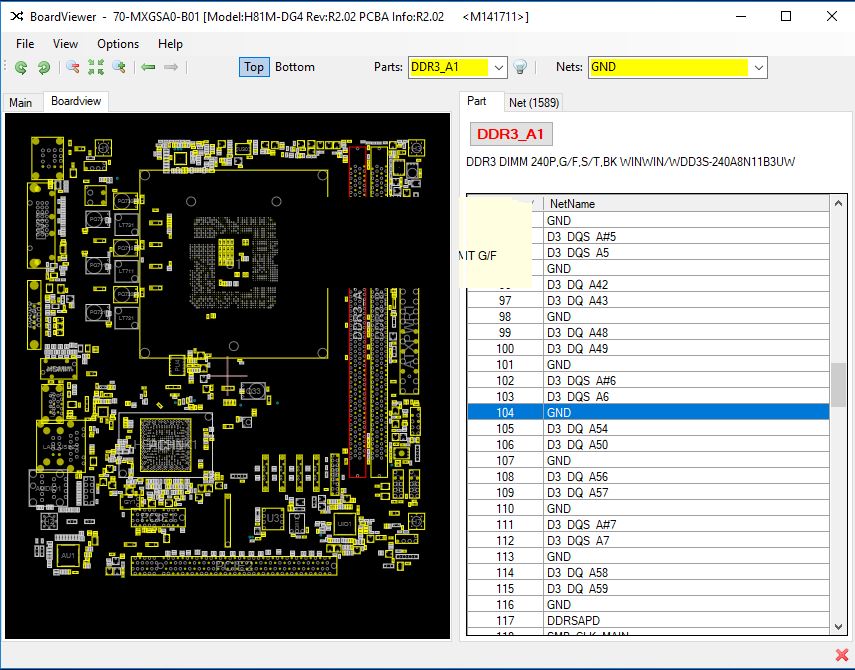Open the Parts dropdown showing DDR3_A1
This screenshot has width=855, height=670.
tap(499, 67)
